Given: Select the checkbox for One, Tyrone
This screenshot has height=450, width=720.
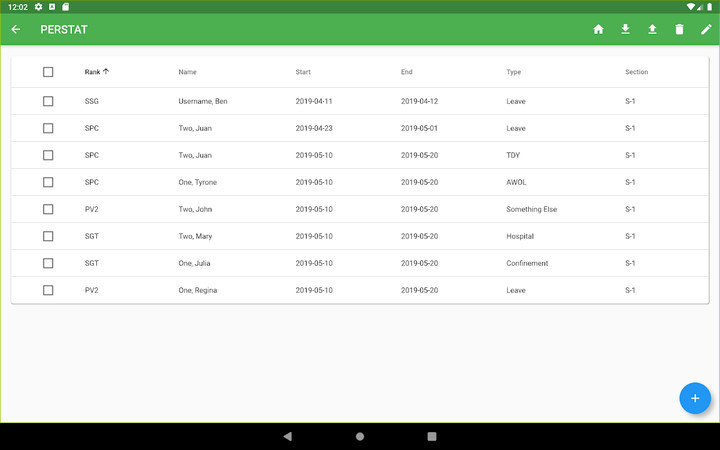Looking at the screenshot, I should coord(48,182).
